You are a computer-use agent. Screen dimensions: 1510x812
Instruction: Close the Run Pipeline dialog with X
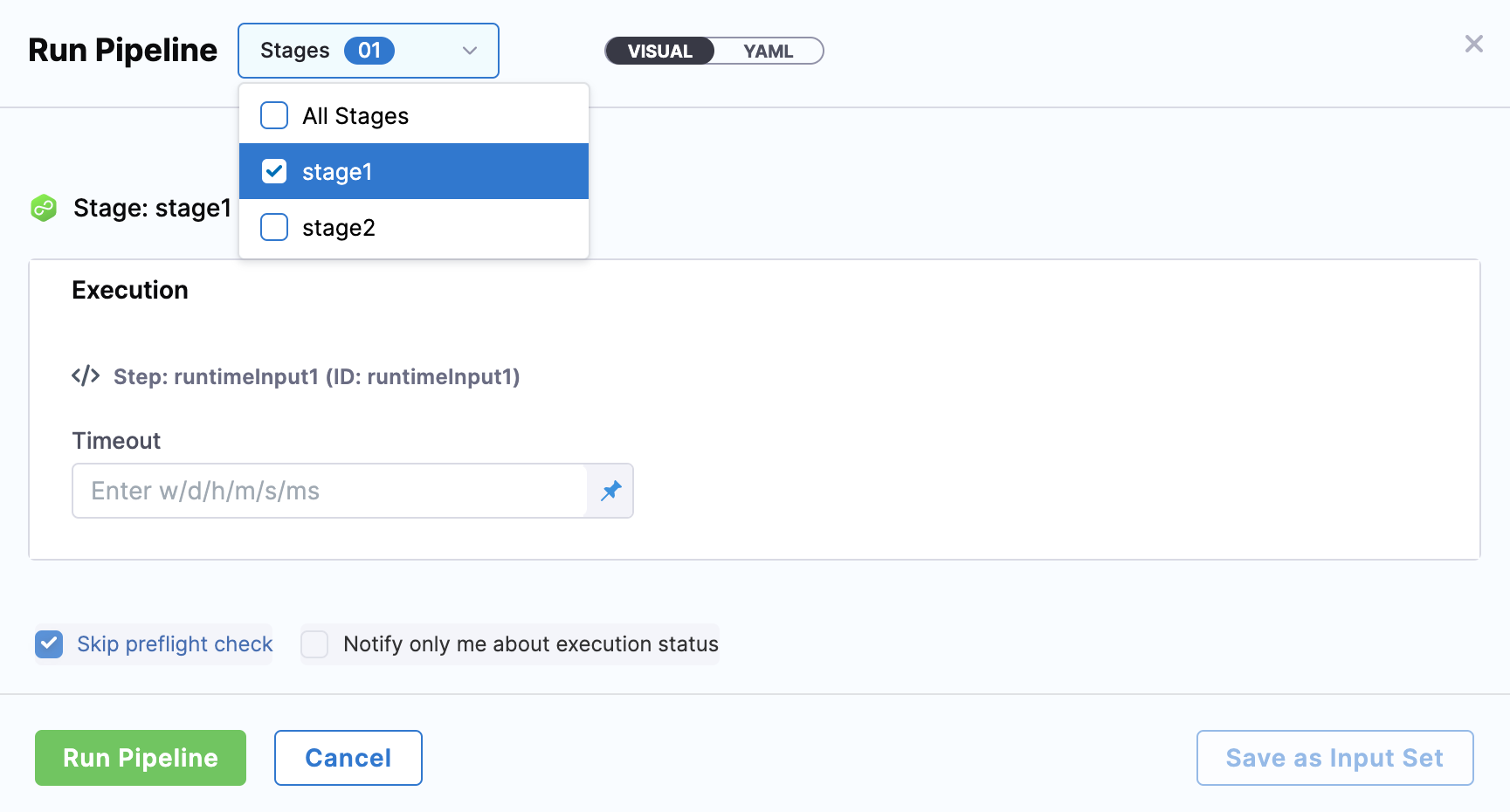pyautogui.click(x=1473, y=45)
